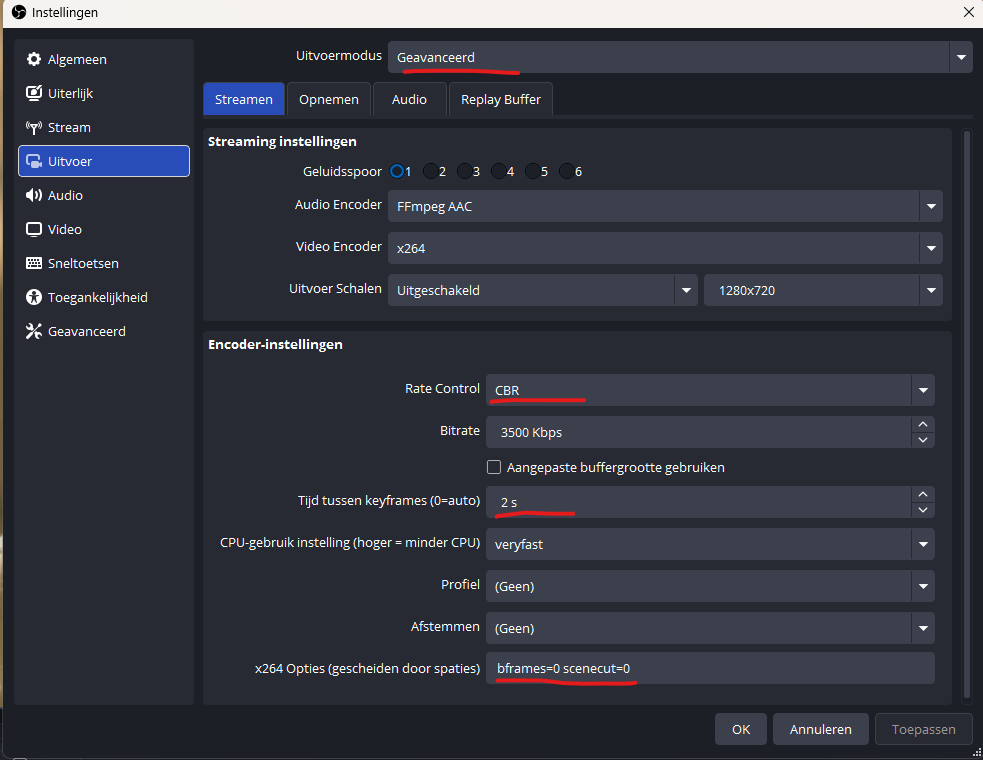The width and height of the screenshot is (983, 760).
Task: Open the Stream antenna icon section
Action: coord(34,128)
